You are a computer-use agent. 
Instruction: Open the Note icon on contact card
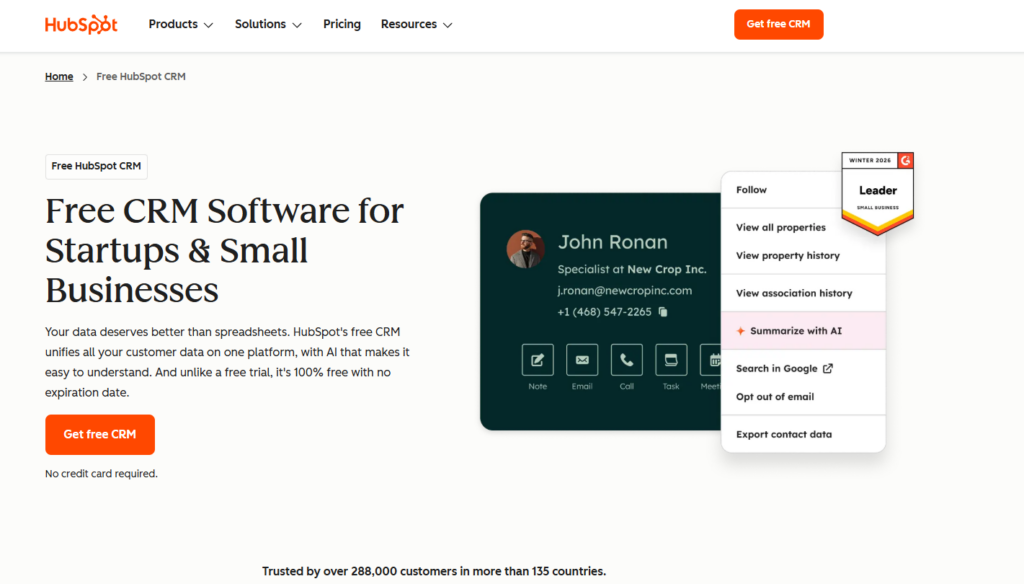(537, 359)
